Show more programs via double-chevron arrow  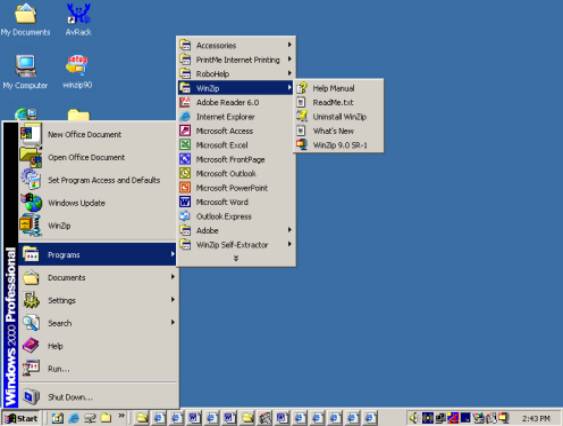(236, 258)
